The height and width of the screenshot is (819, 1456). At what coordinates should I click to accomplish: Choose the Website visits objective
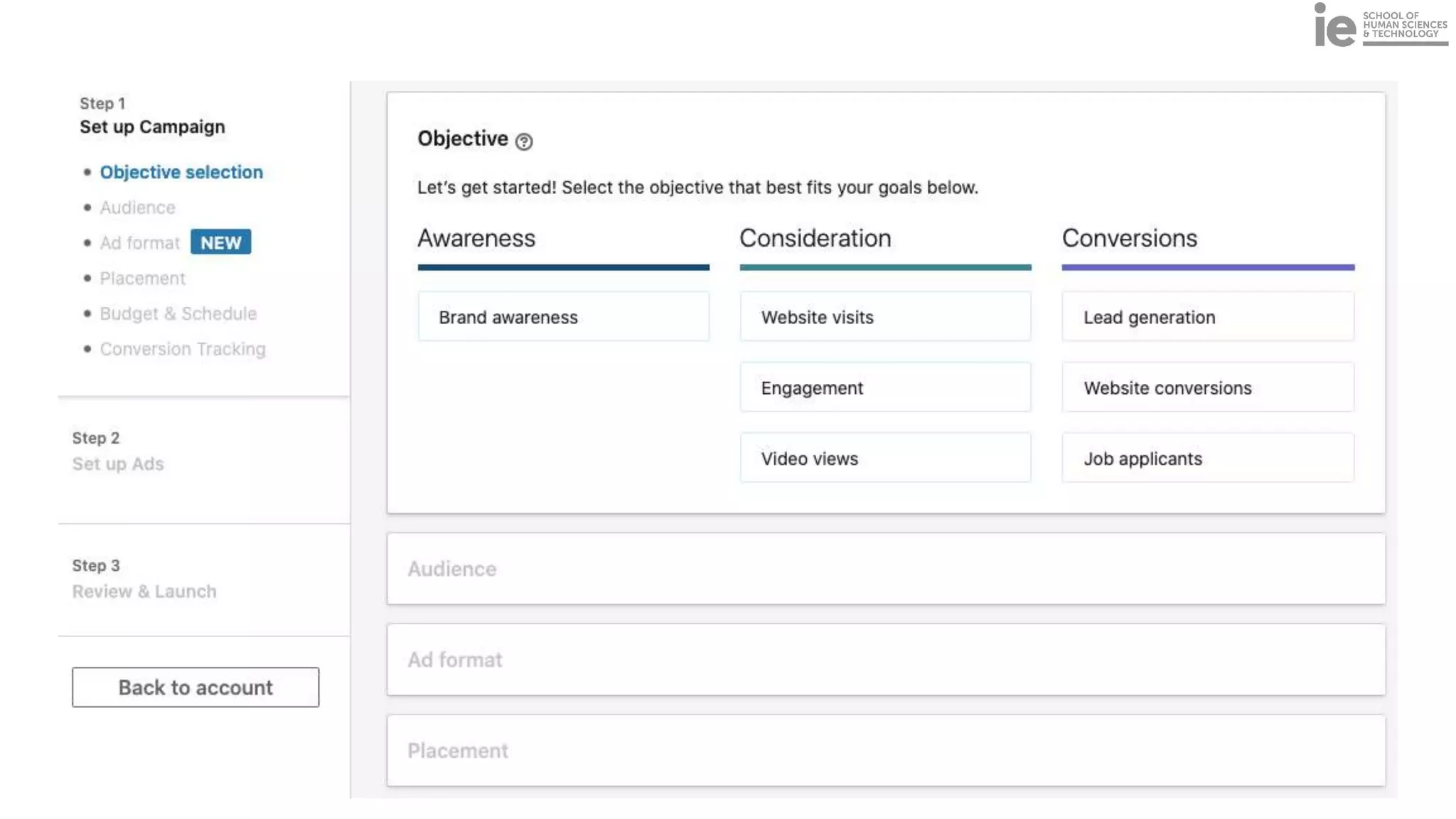tap(885, 317)
